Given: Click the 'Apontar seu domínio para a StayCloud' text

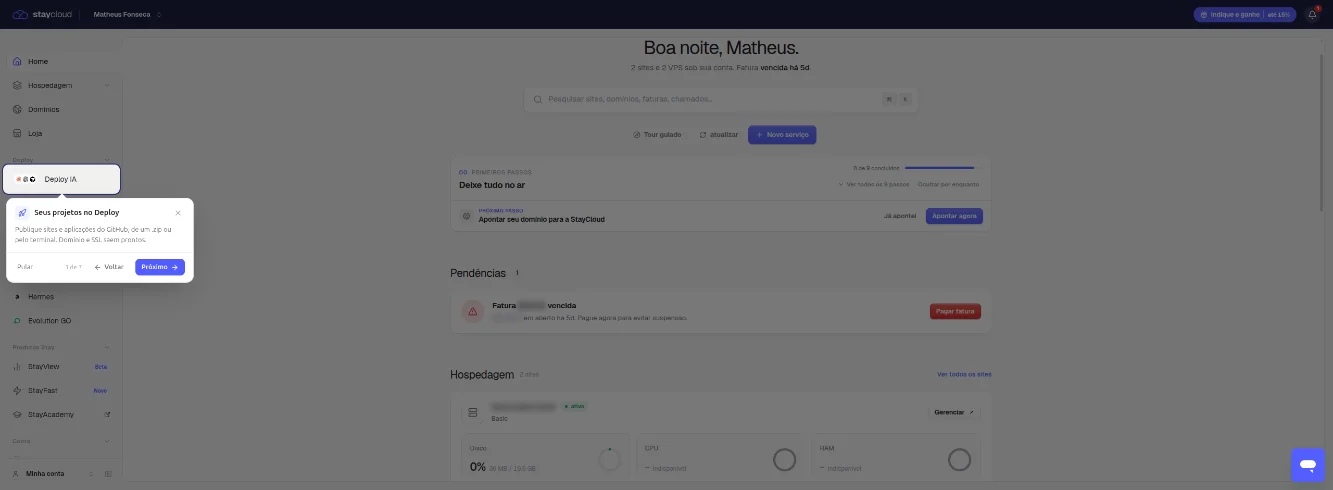Looking at the screenshot, I should coord(541,219).
